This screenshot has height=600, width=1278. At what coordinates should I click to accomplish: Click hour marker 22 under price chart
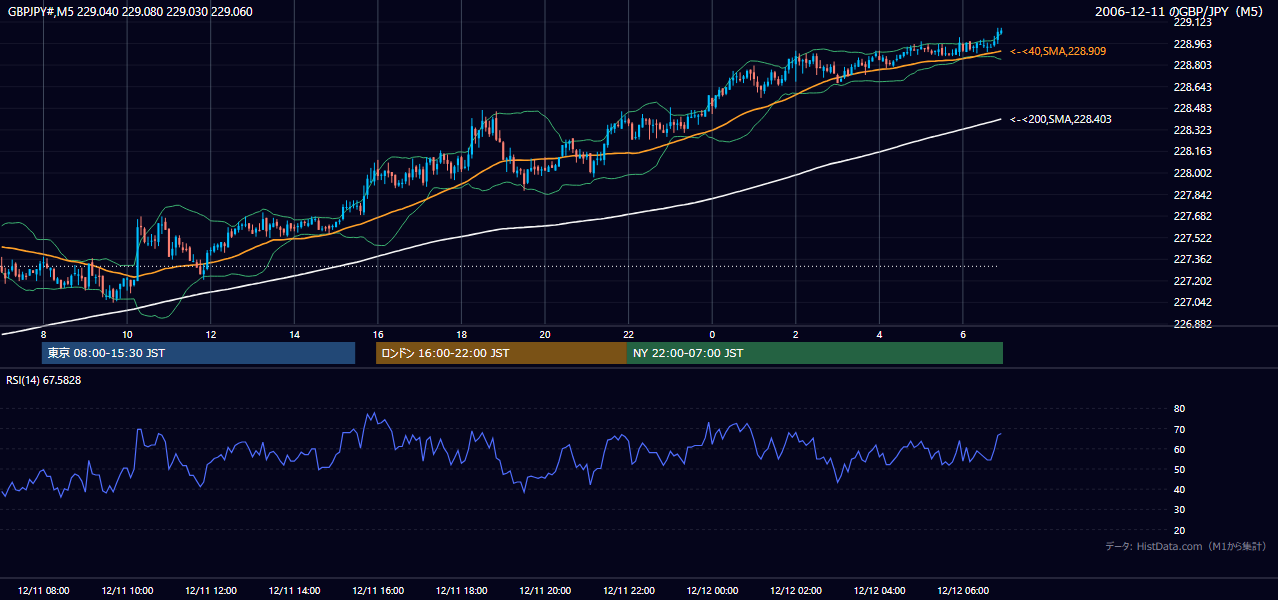click(x=628, y=333)
